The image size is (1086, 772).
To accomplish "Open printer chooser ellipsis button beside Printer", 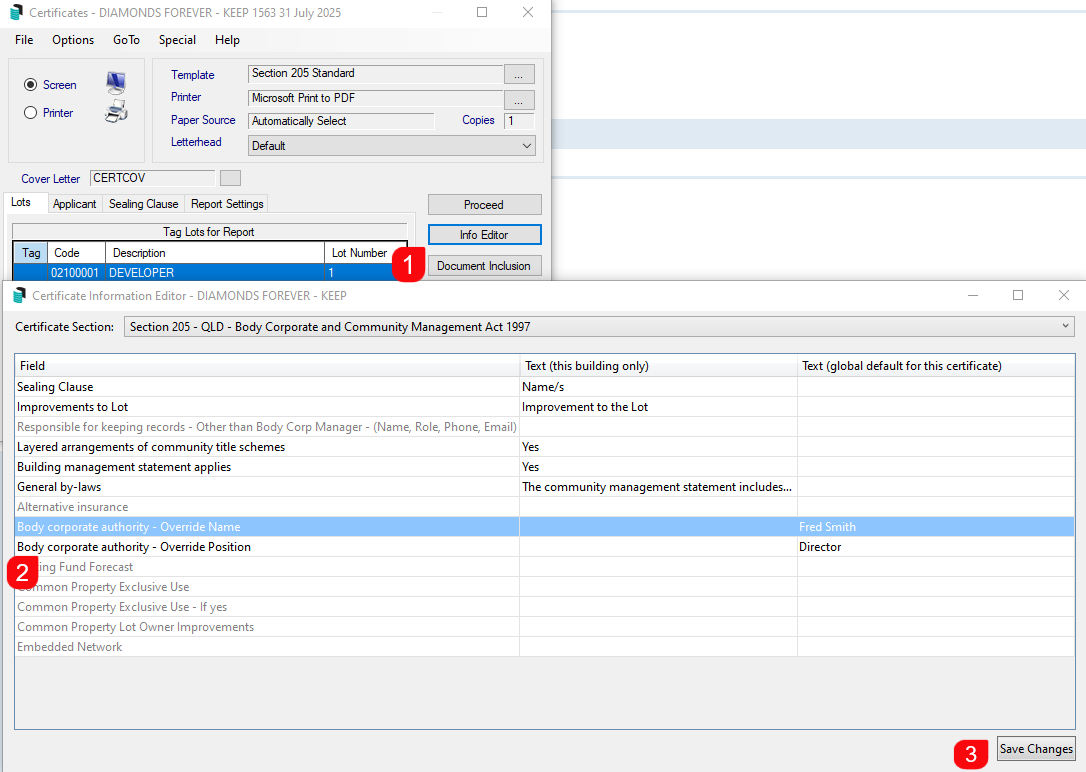I will (x=519, y=100).
